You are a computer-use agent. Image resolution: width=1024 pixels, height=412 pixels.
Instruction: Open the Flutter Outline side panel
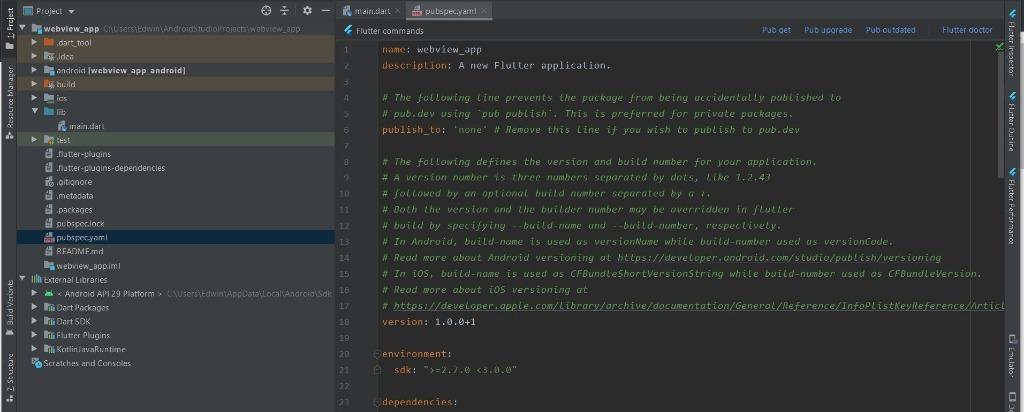(x=1012, y=122)
